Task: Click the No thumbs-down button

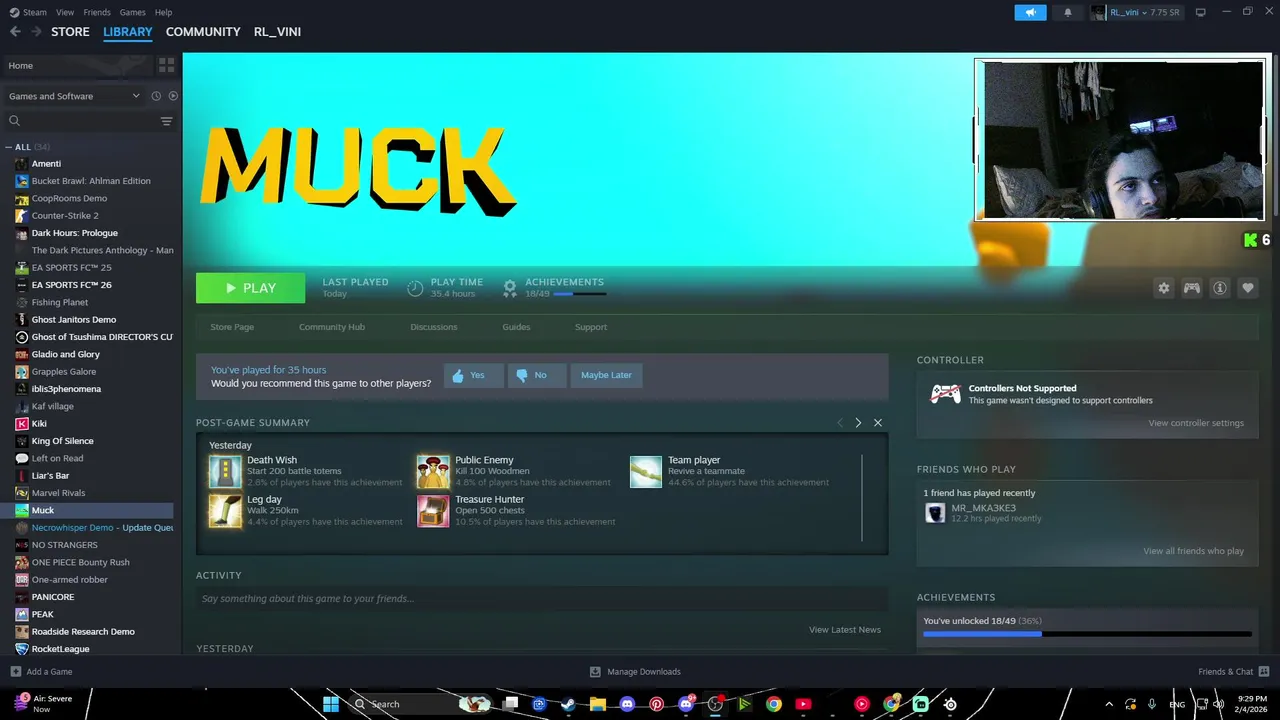Action: tap(536, 375)
